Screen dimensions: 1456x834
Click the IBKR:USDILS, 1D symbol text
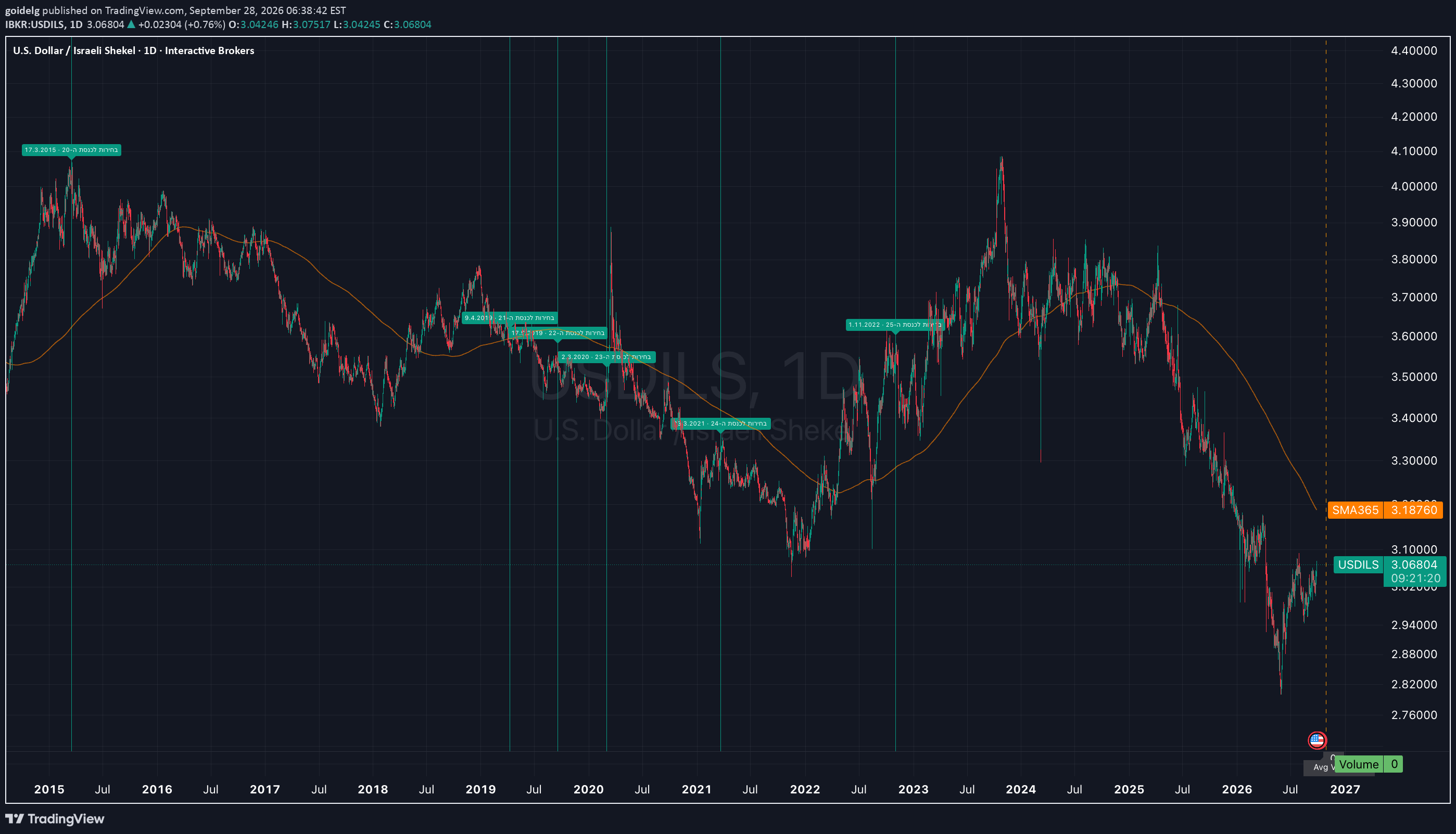[x=44, y=24]
